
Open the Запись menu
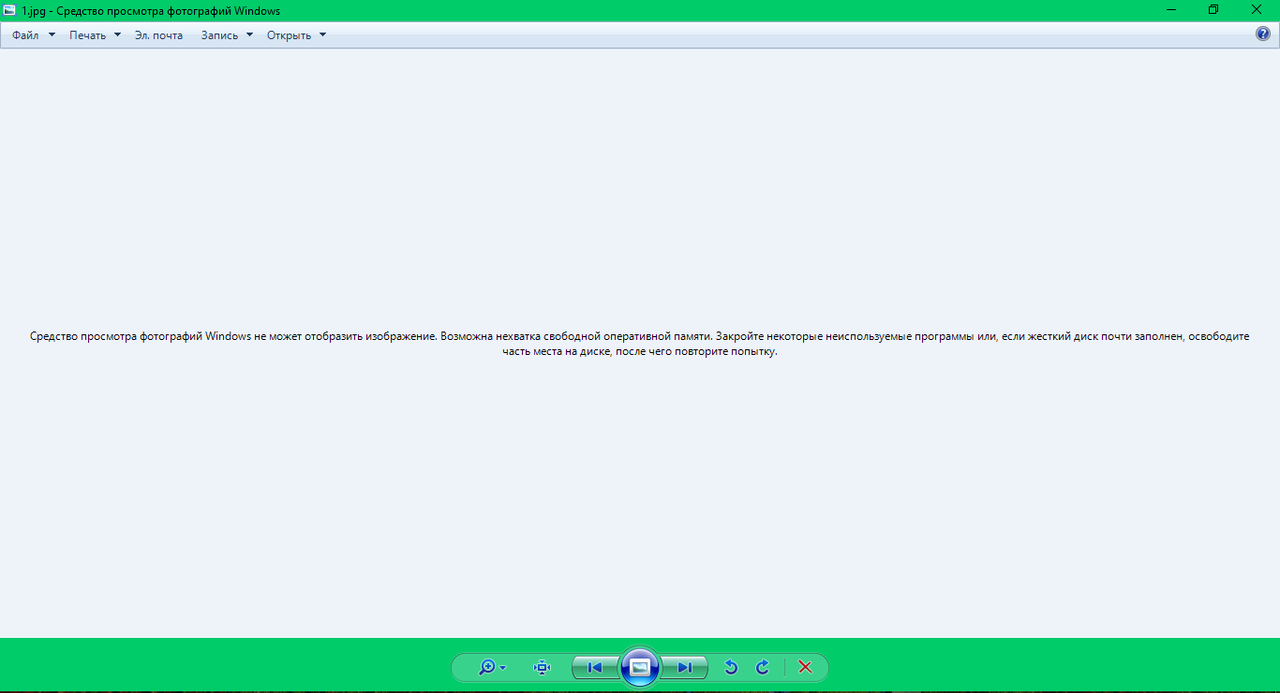[x=227, y=35]
